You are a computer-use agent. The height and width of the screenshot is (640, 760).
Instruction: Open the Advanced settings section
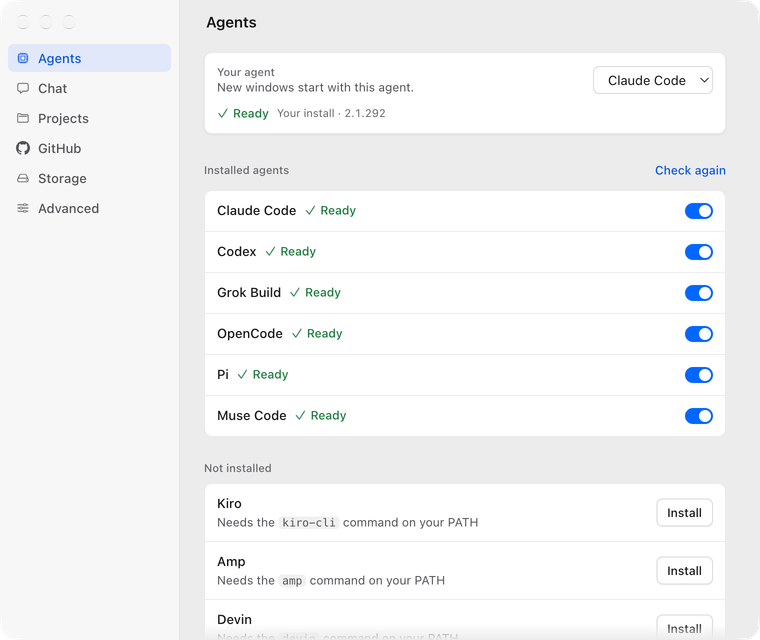90,208
